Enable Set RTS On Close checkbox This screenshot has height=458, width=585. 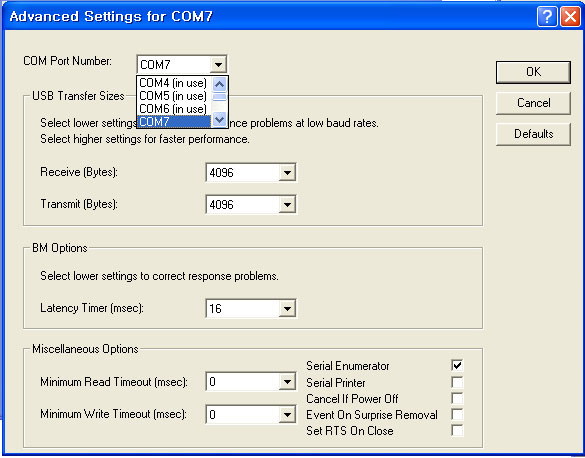point(457,430)
